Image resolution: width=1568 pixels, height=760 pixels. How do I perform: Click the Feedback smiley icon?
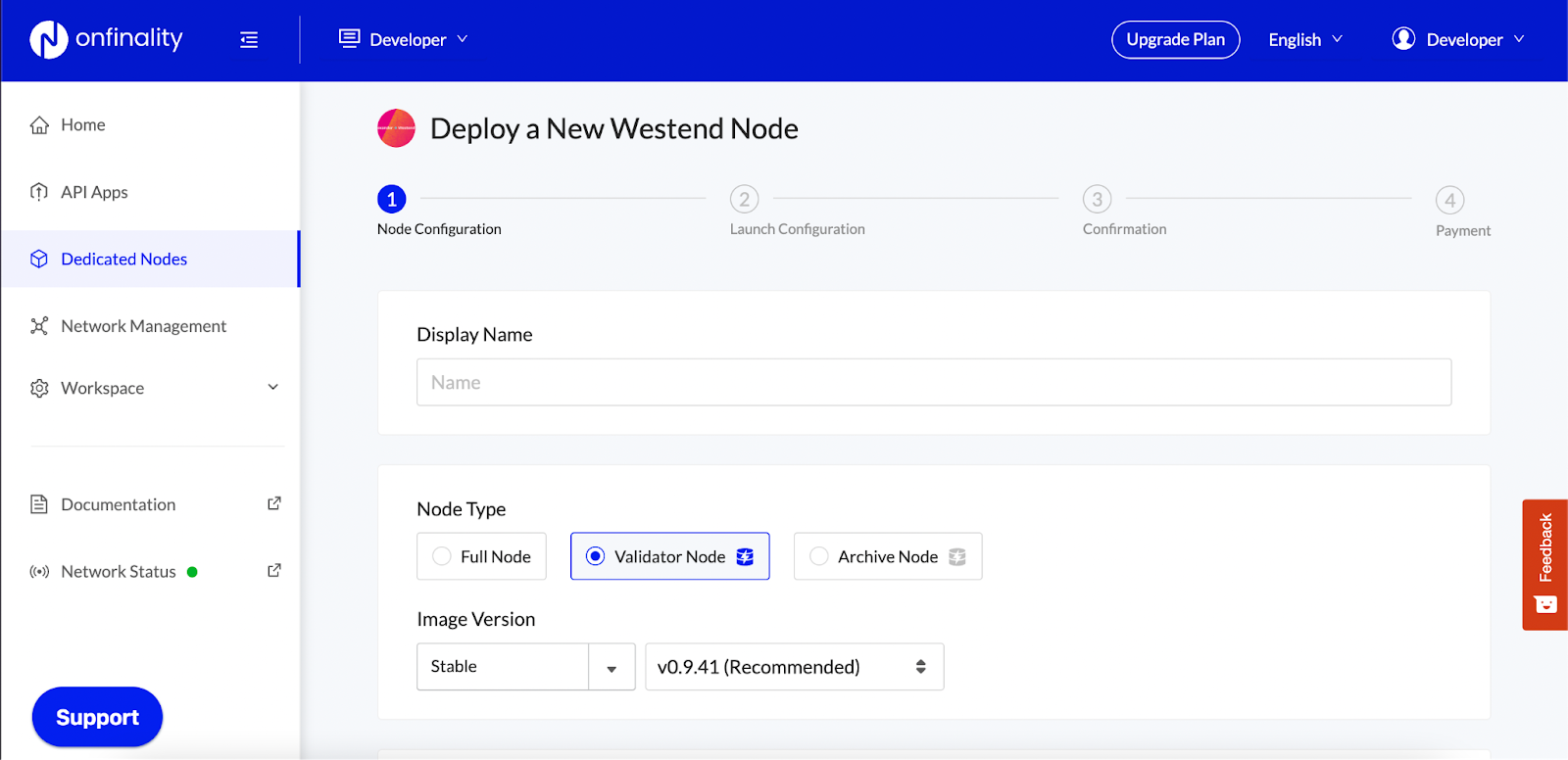(x=1545, y=604)
